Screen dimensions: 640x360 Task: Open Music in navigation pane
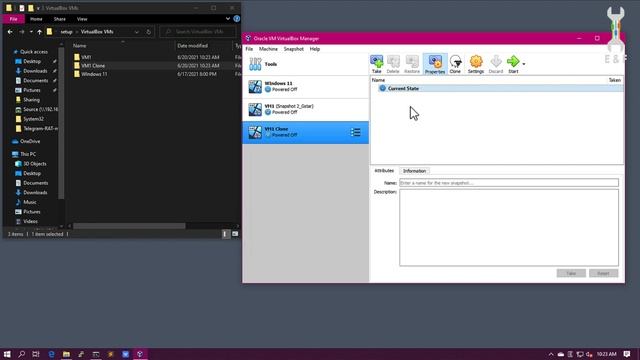pos(30,202)
